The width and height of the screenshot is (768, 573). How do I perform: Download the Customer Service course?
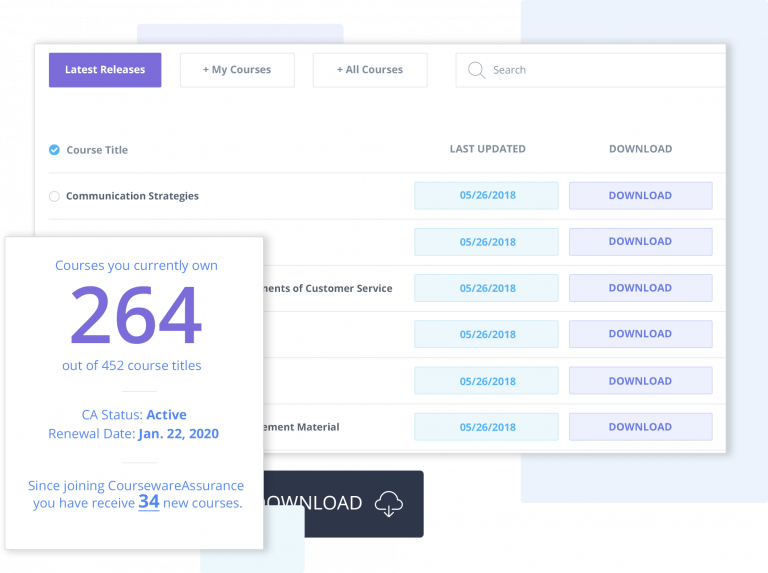(x=640, y=288)
